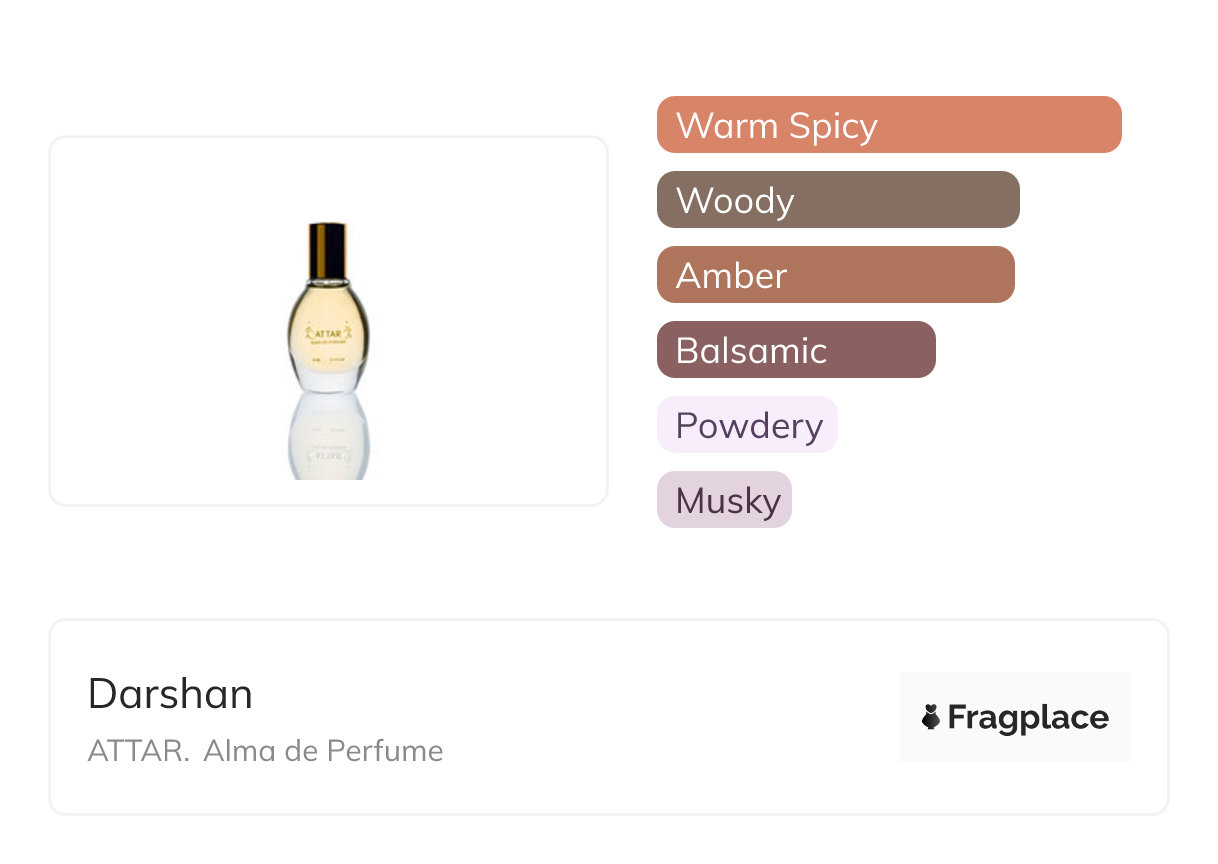The width and height of the screenshot is (1218, 864).
Task: Select the Warm Spicy accord bar
Action: tap(888, 125)
